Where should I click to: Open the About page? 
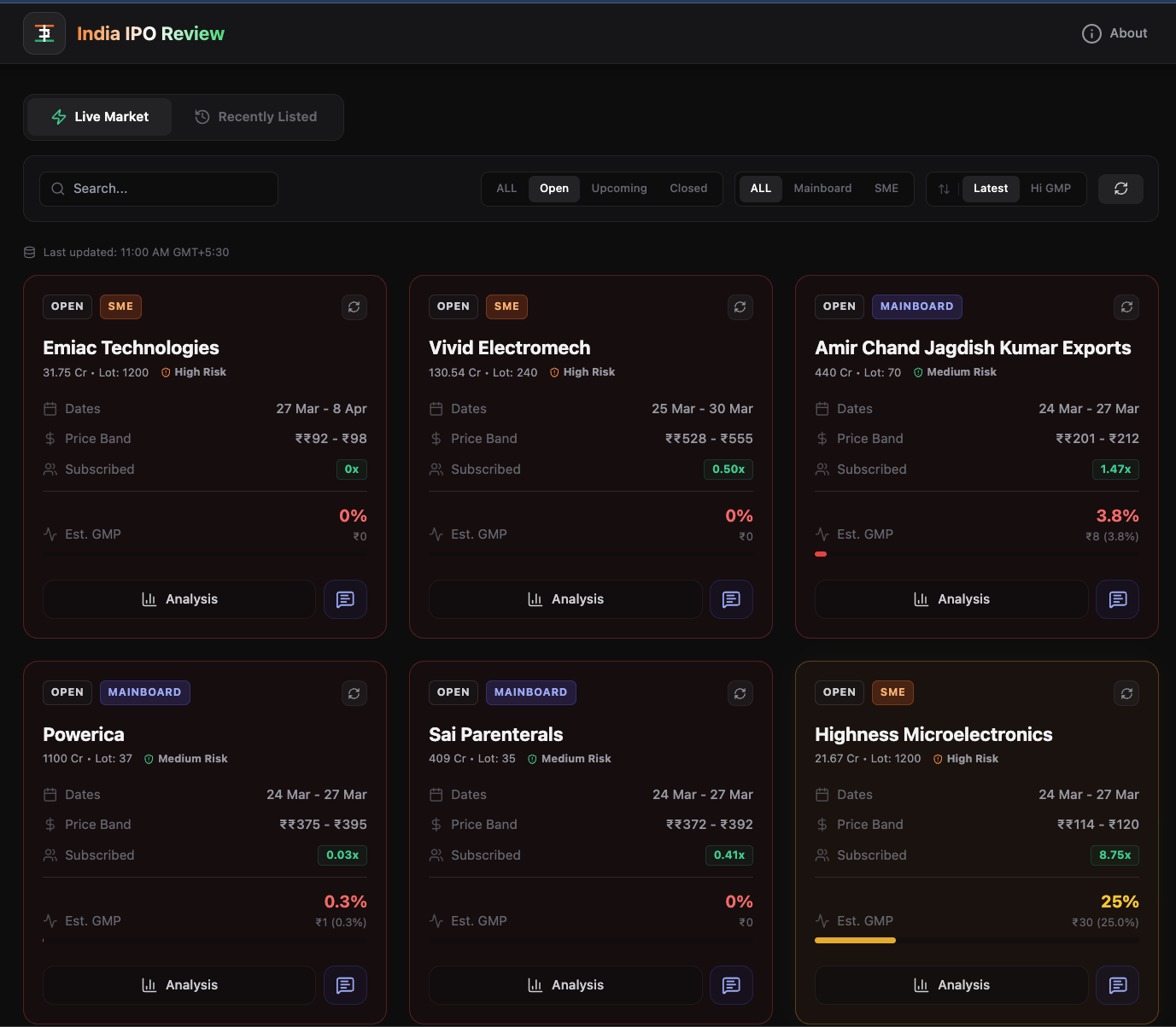click(x=1115, y=33)
